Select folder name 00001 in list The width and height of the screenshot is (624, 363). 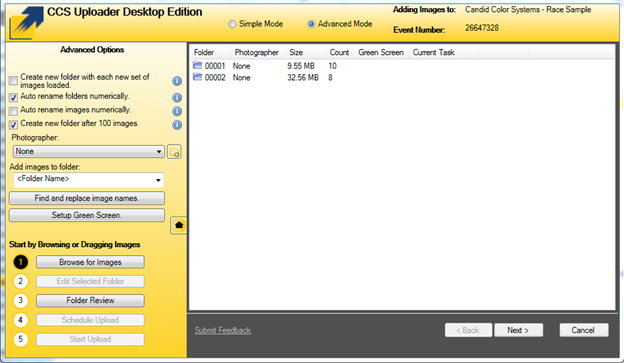click(215, 66)
